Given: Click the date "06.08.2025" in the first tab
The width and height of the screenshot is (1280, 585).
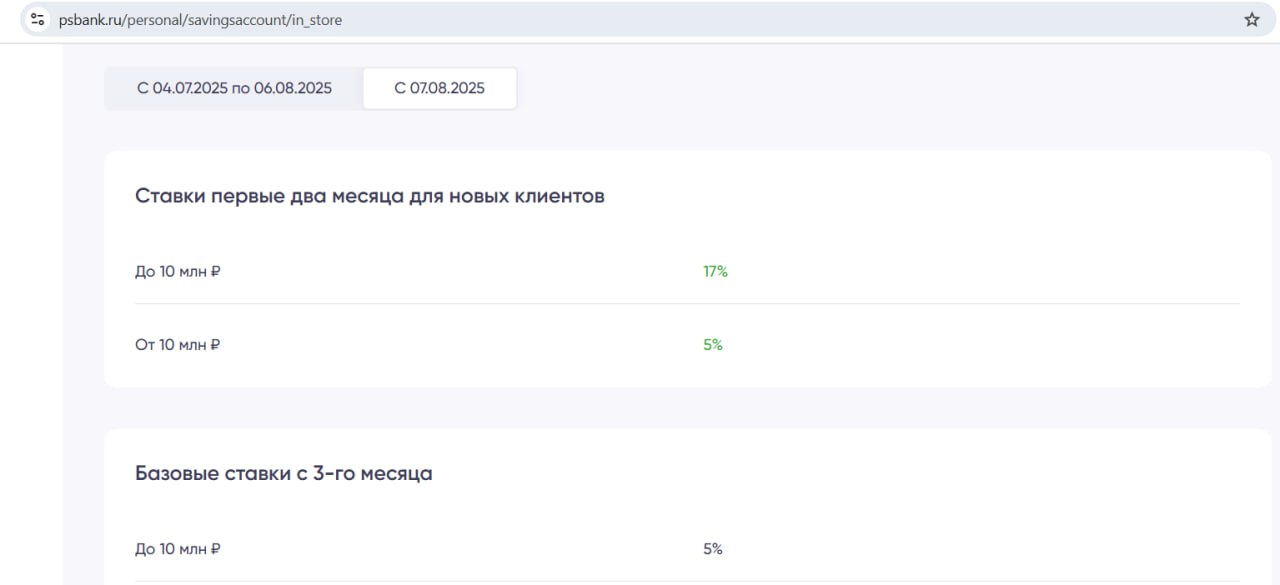Looking at the screenshot, I should click(293, 88).
